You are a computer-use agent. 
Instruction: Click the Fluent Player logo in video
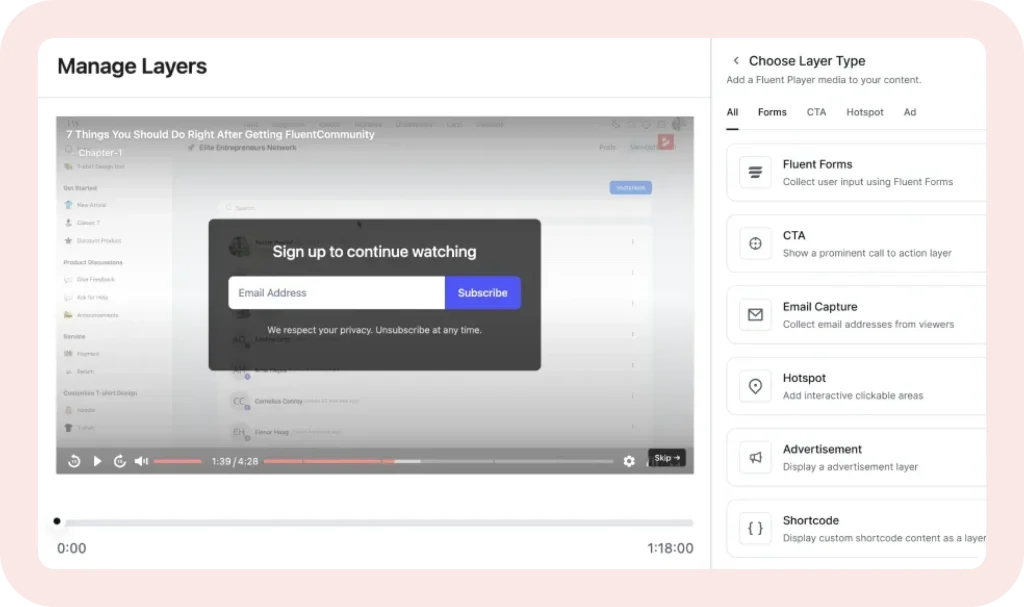[665, 142]
